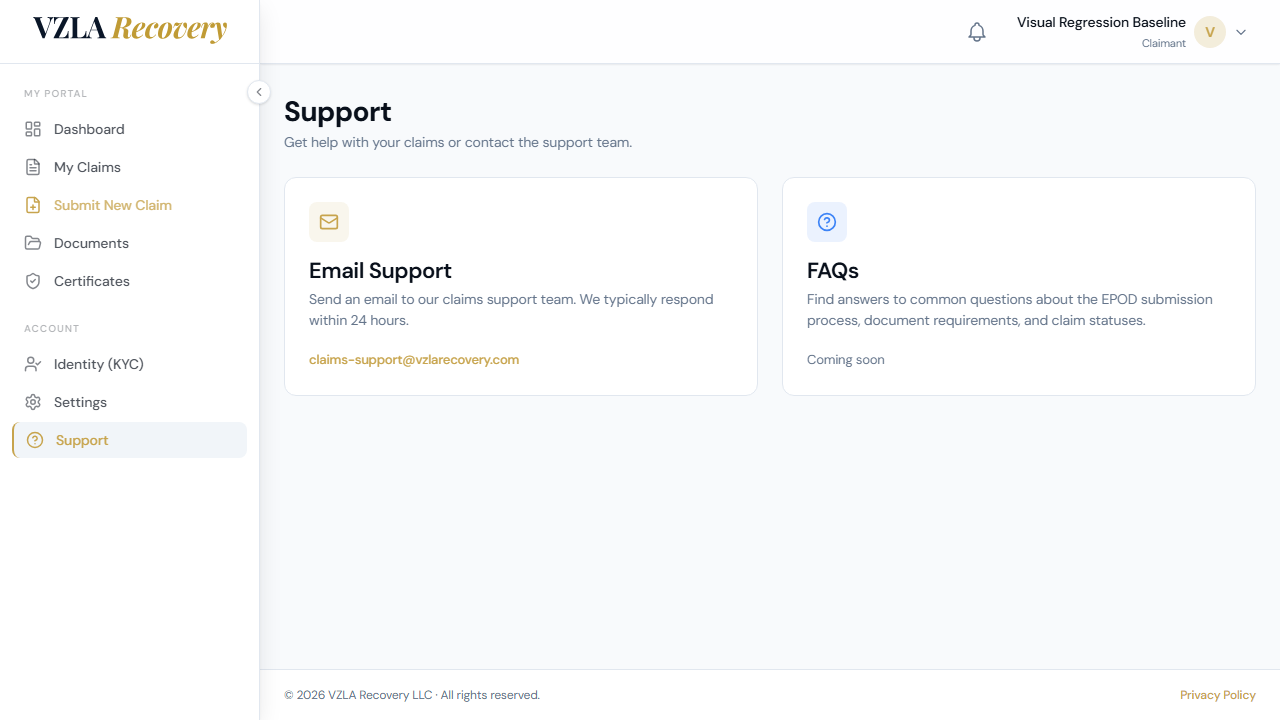Open the notifications bell
This screenshot has width=1280, height=720.
tap(977, 32)
